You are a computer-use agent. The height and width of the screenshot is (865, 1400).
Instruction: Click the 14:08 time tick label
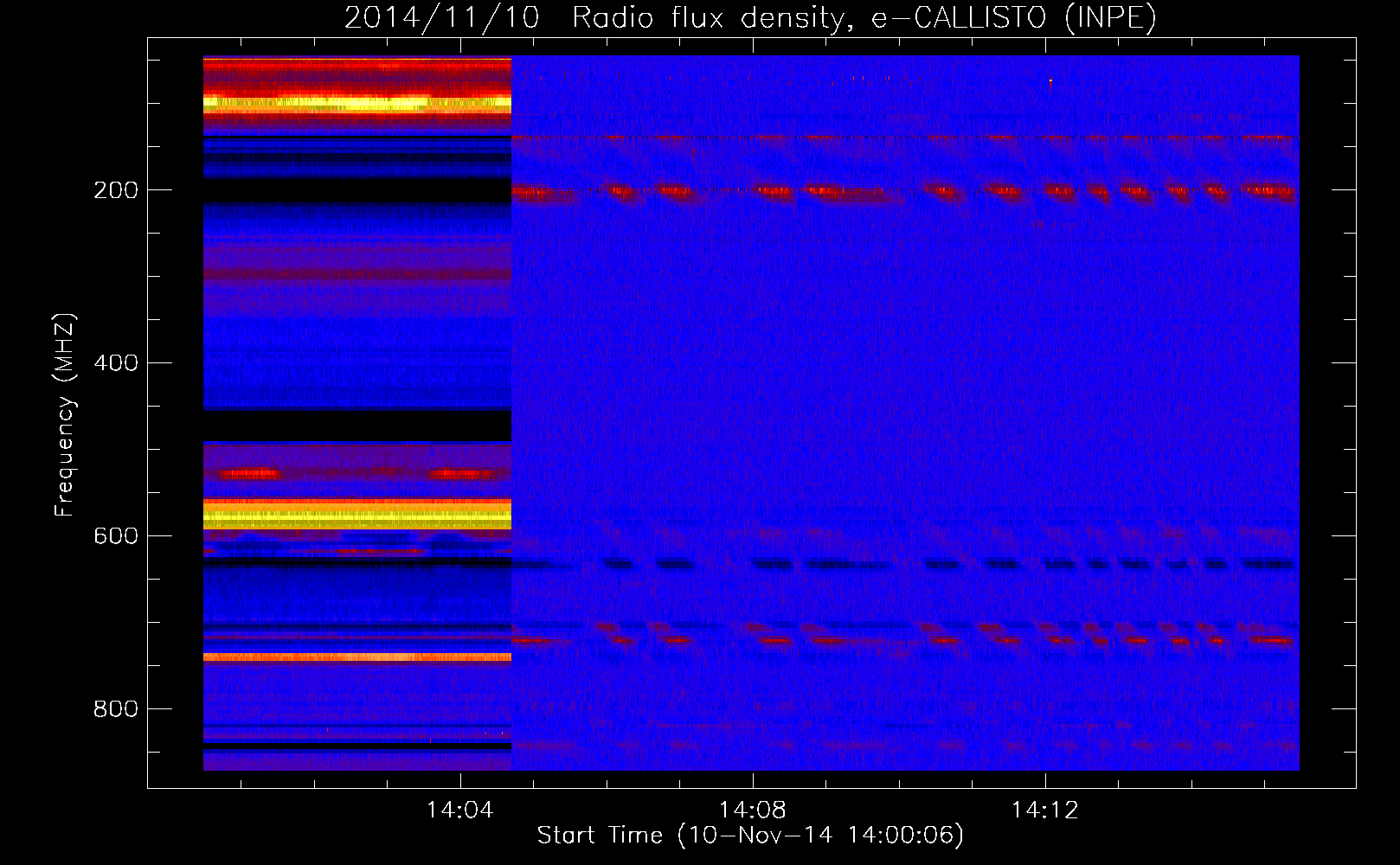[x=753, y=811]
